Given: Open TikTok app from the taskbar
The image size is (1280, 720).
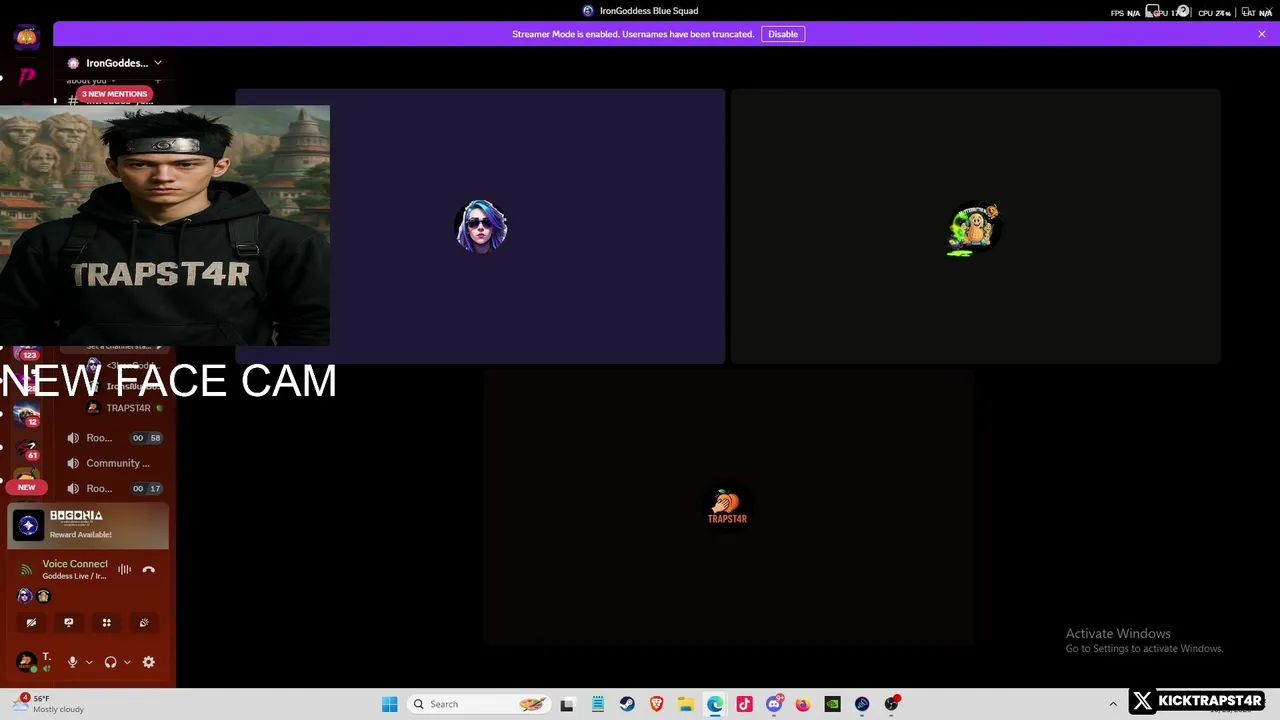Looking at the screenshot, I should [x=744, y=704].
